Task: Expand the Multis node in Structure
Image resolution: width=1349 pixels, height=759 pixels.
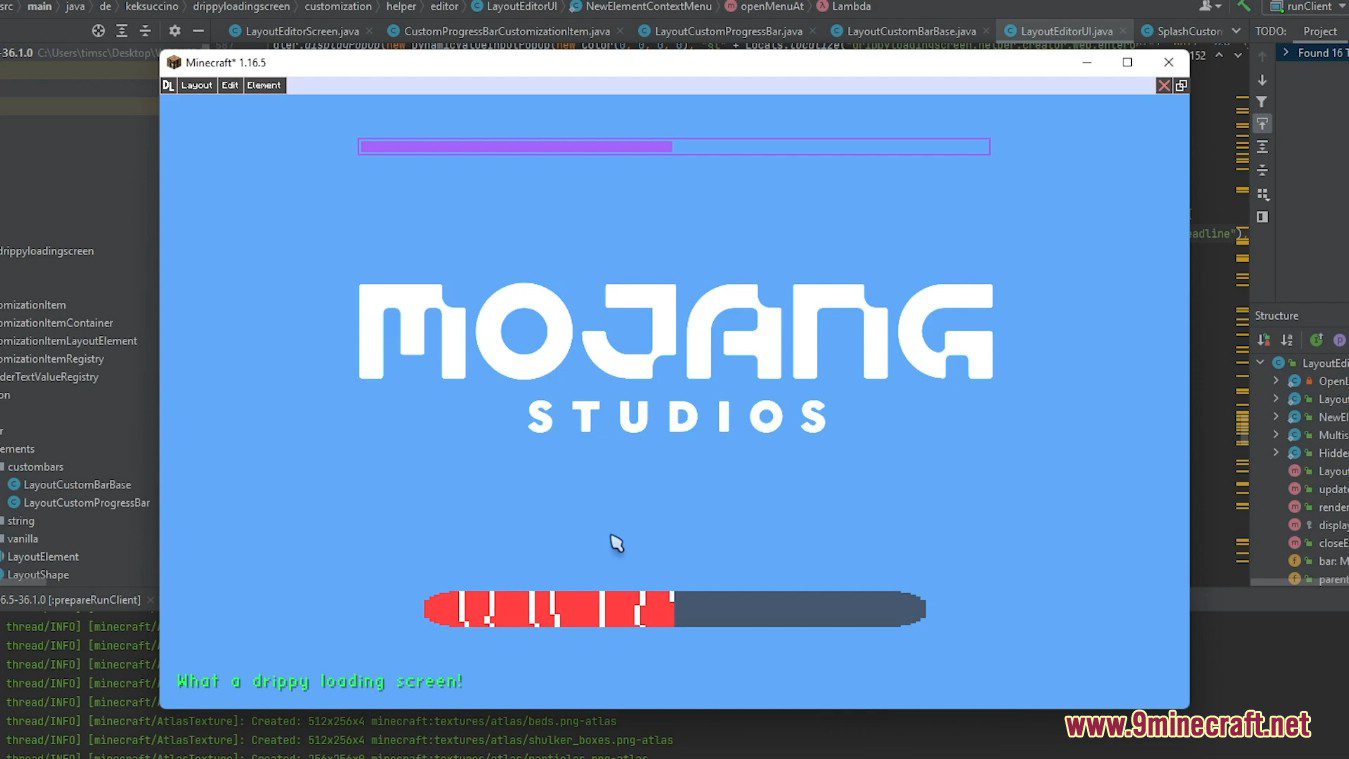Action: (x=1276, y=435)
